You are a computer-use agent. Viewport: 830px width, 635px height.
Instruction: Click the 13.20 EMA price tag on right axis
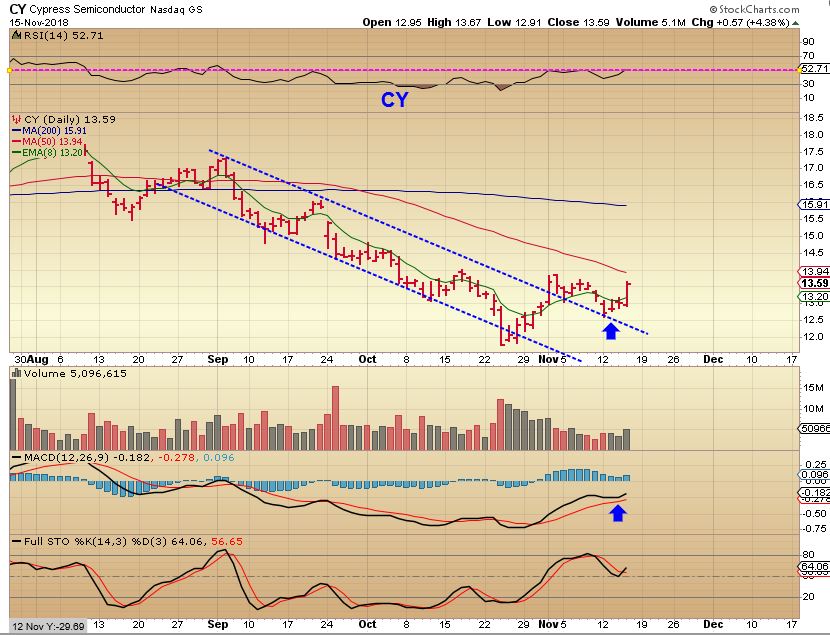point(814,296)
